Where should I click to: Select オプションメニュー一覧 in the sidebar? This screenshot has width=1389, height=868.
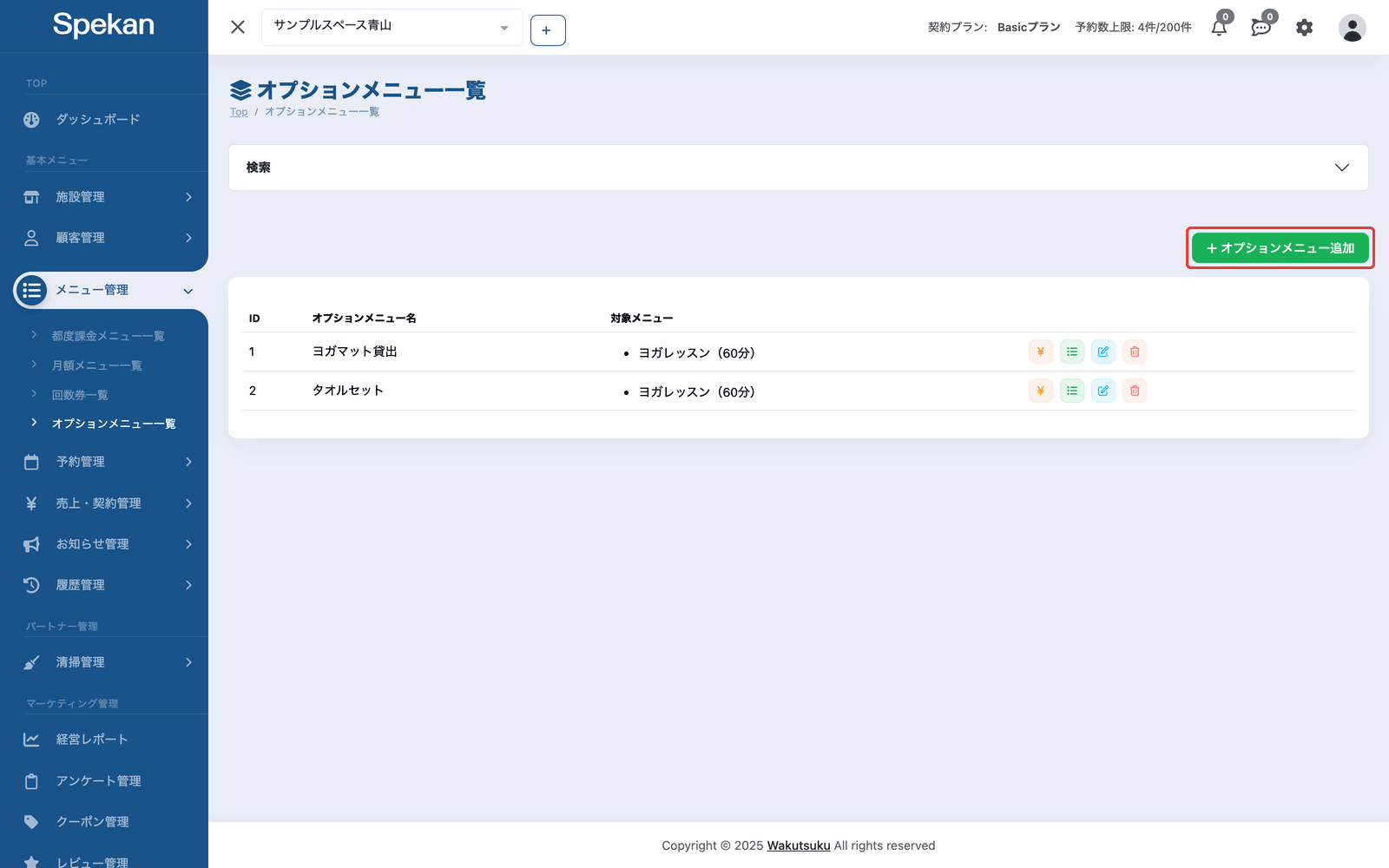click(x=114, y=424)
